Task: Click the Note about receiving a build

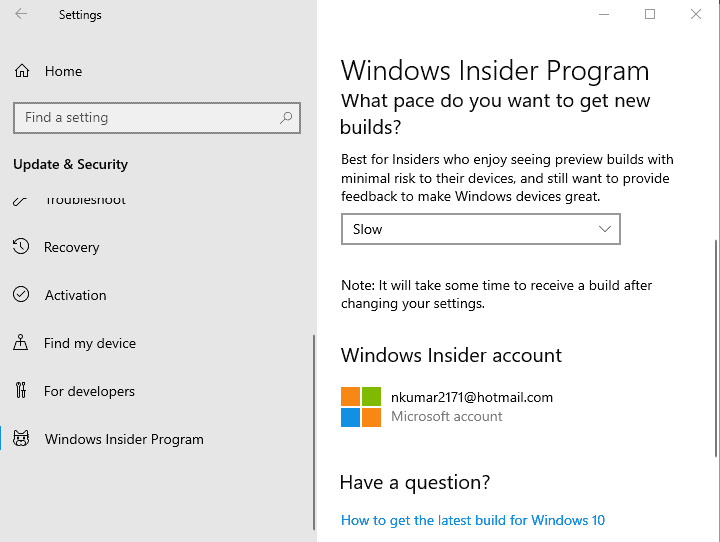Action: point(496,294)
